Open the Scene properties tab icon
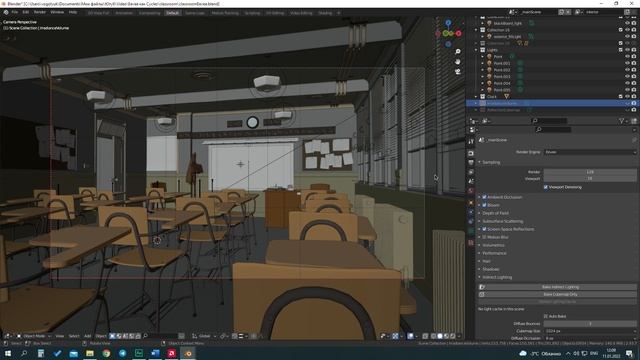Viewport: 640px width, 360px height. [471, 181]
